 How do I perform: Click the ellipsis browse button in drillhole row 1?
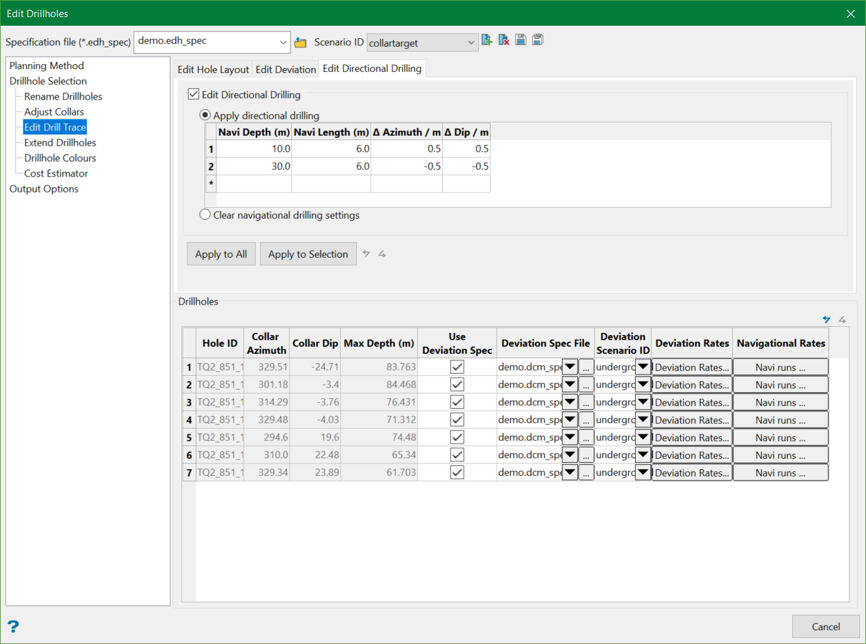(586, 367)
